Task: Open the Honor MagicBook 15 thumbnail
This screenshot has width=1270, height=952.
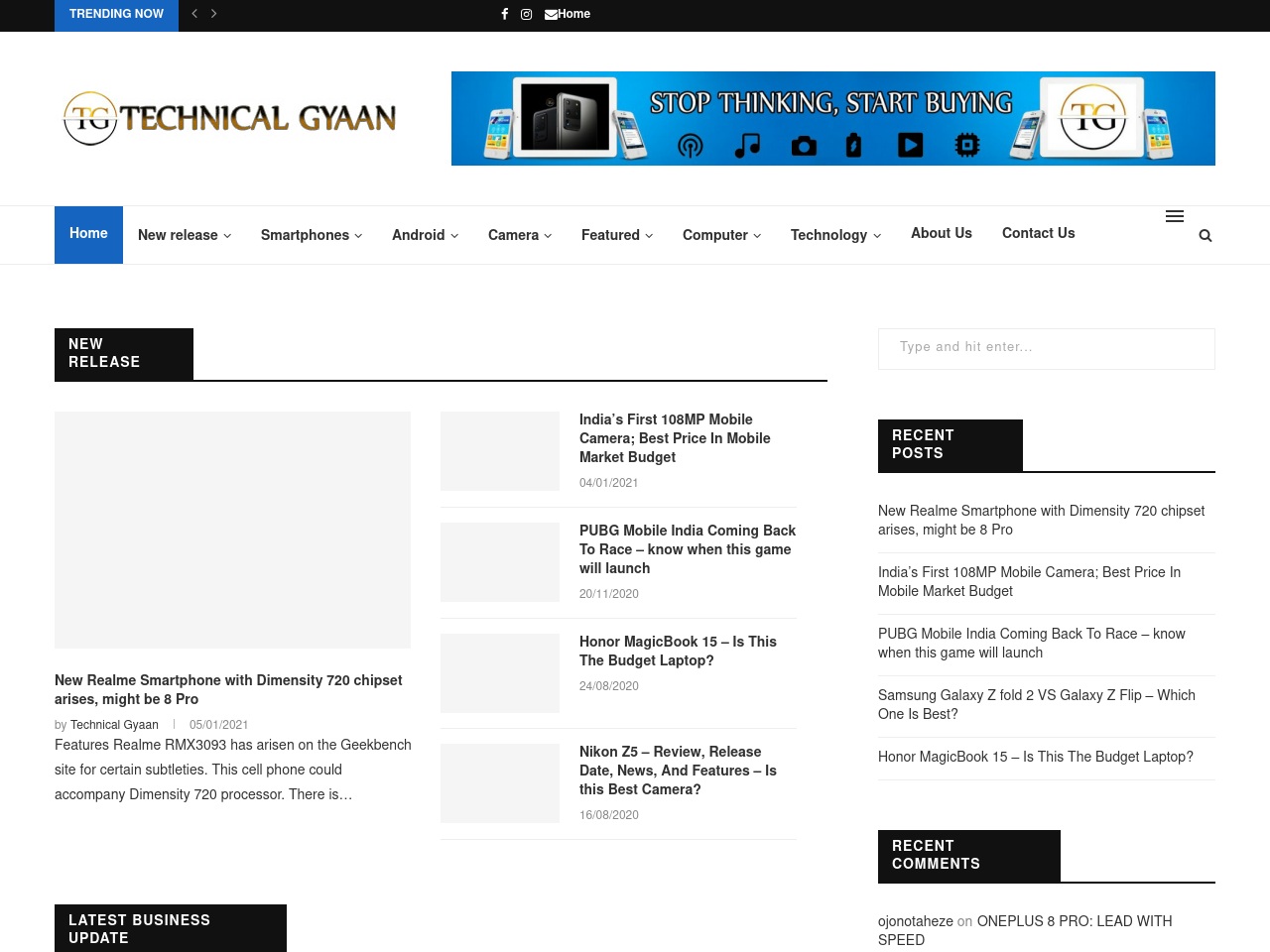Action: coord(500,673)
